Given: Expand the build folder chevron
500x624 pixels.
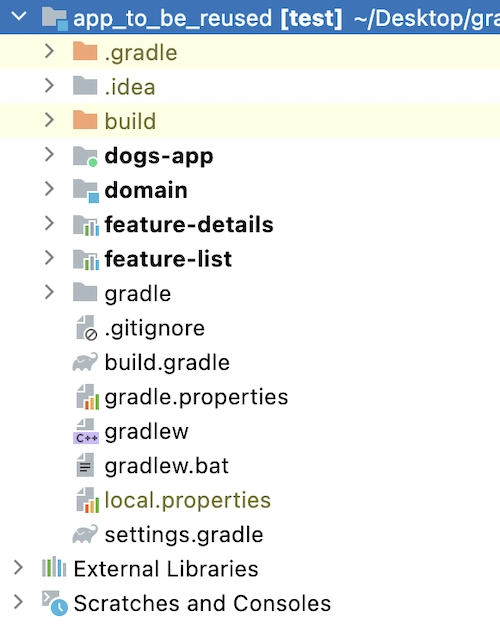Looking at the screenshot, I should pyautogui.click(x=49, y=120).
